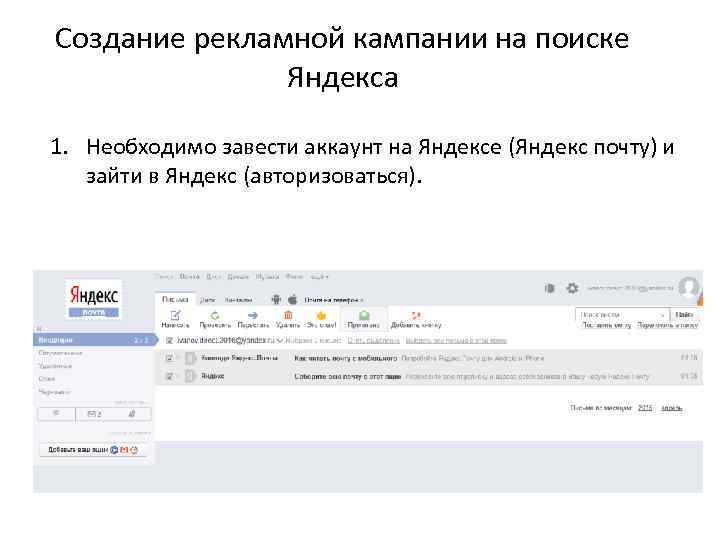This screenshot has width=720, height=540.
Task: Switch to the Диск tab
Action: [208, 300]
